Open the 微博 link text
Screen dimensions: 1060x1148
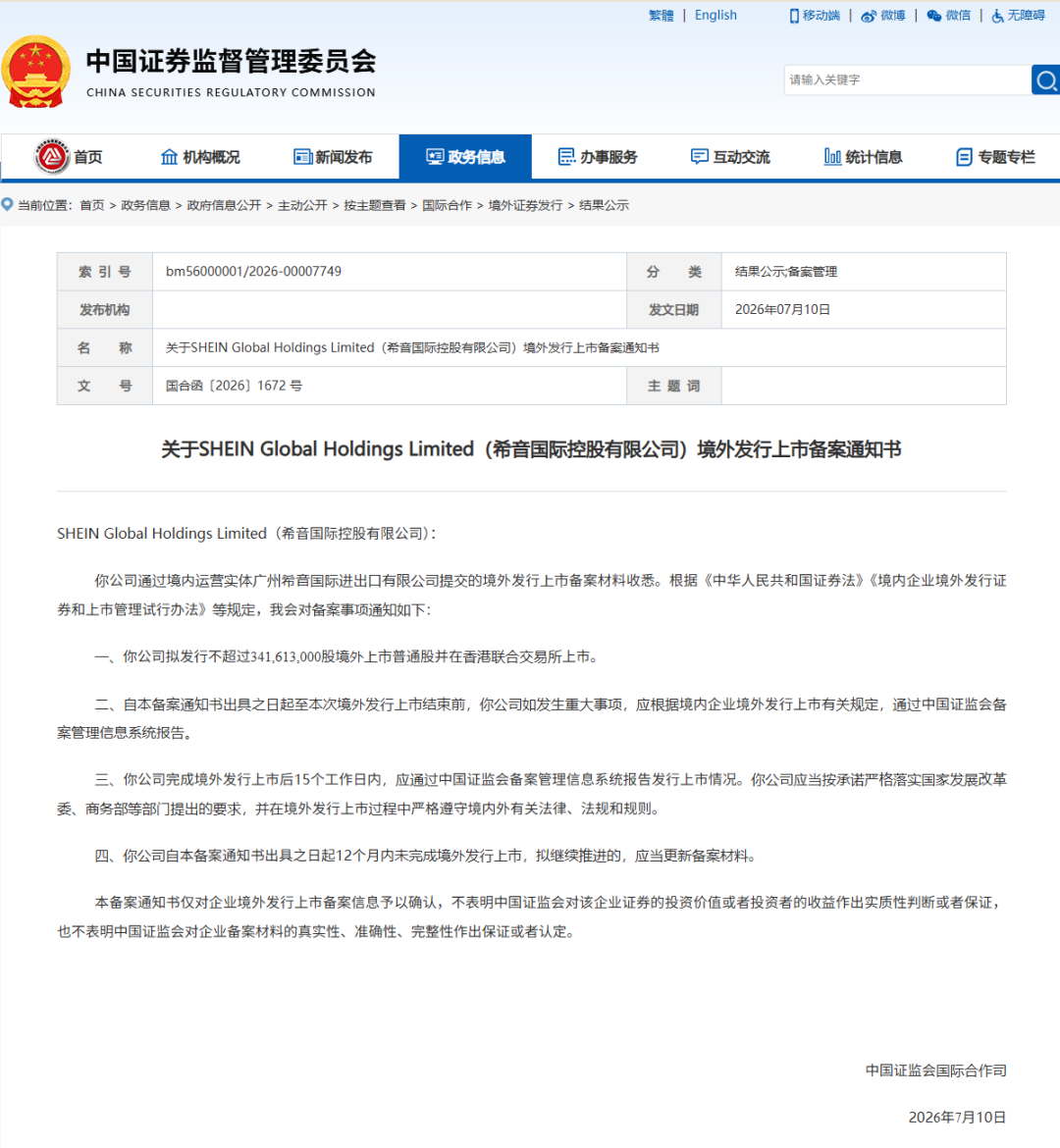[x=893, y=16]
